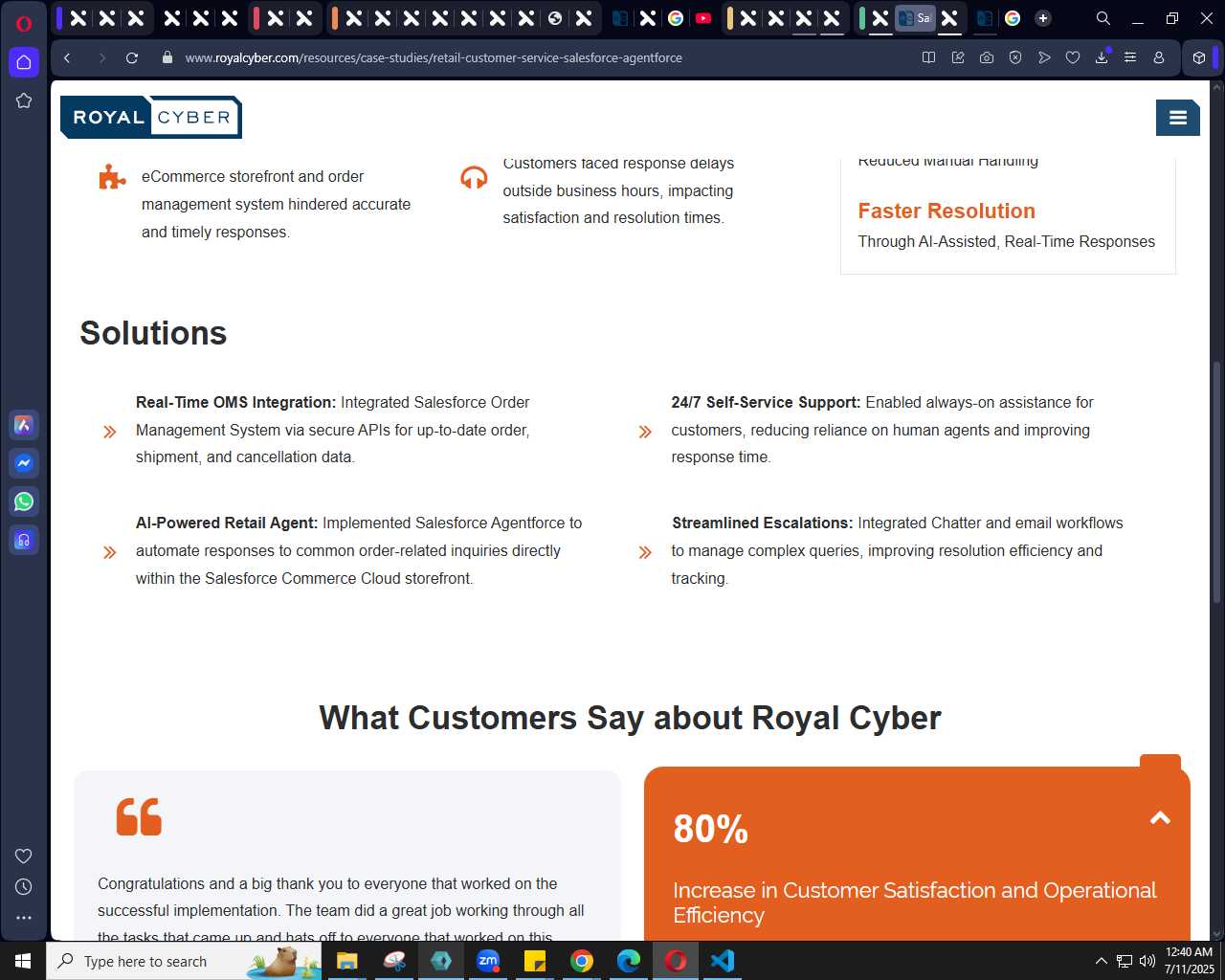Open Visual Studio Code from taskbar
The image size is (1225, 980).
pos(723,961)
